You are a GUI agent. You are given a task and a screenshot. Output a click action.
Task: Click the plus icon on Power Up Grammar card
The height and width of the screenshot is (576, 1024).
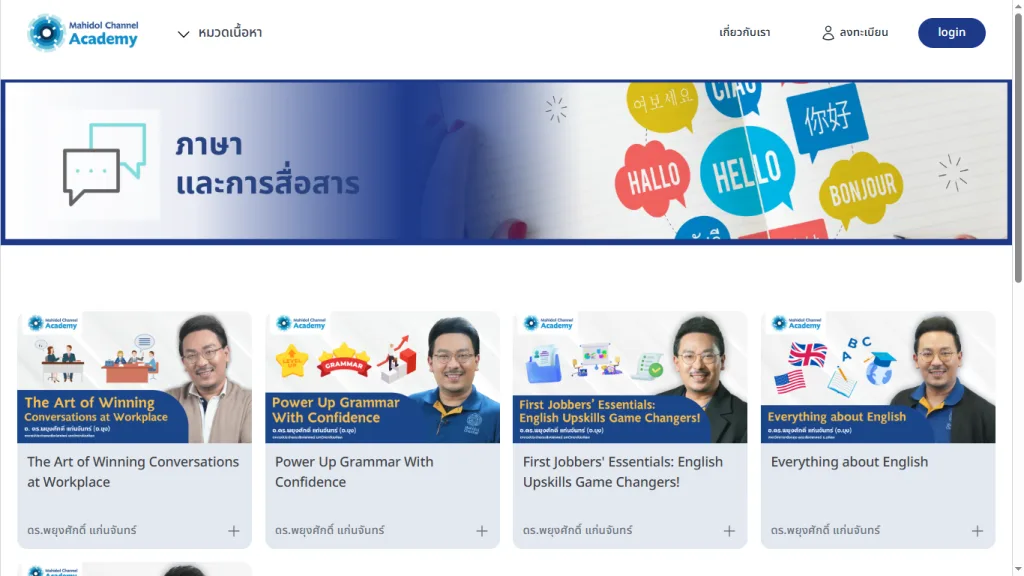[x=481, y=531]
